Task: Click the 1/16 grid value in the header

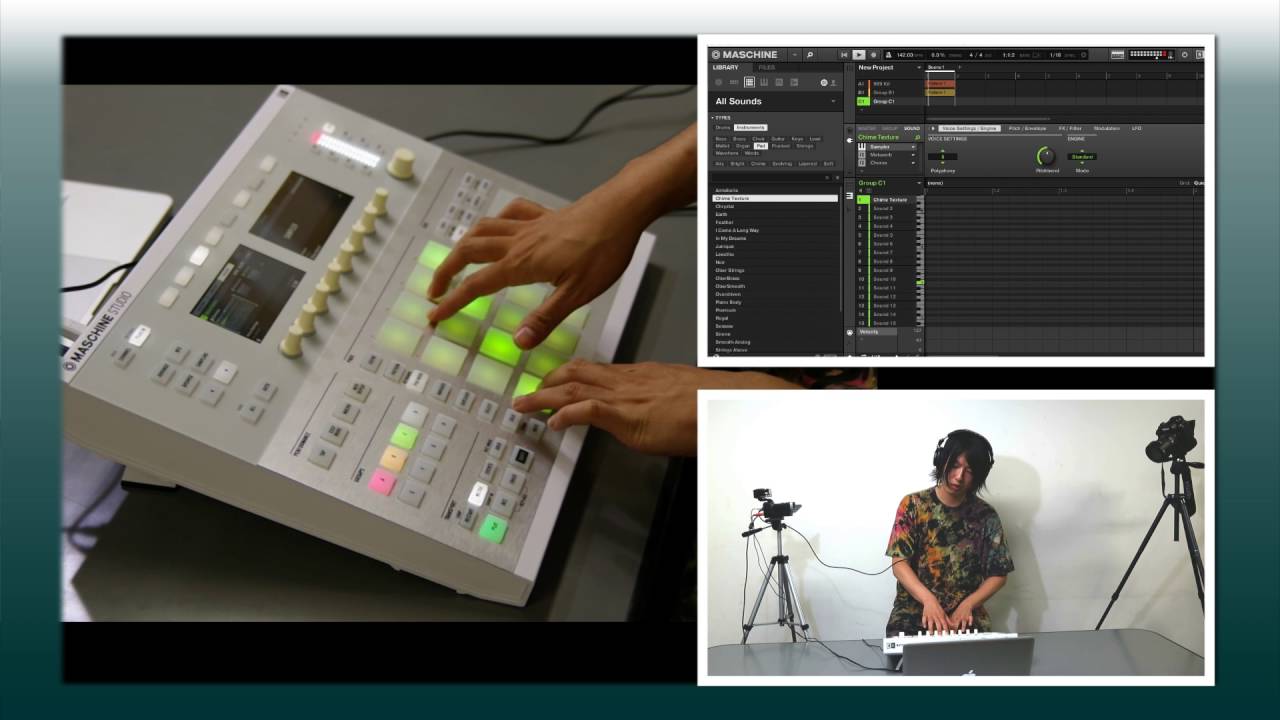Action: click(x=1055, y=55)
